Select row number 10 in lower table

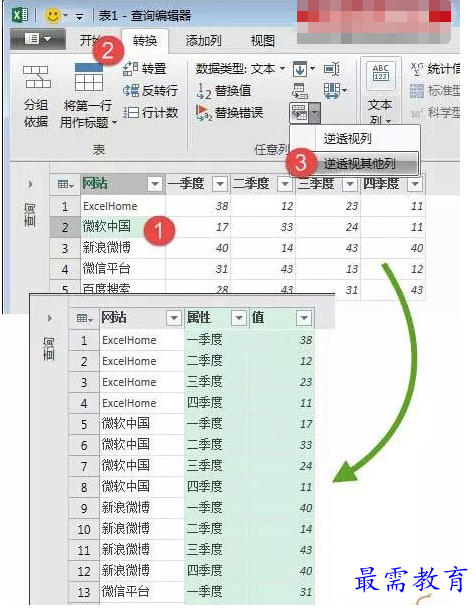(84, 529)
